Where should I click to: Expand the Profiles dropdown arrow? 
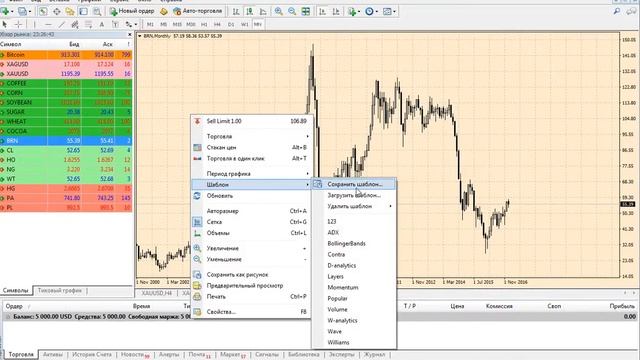30,11
